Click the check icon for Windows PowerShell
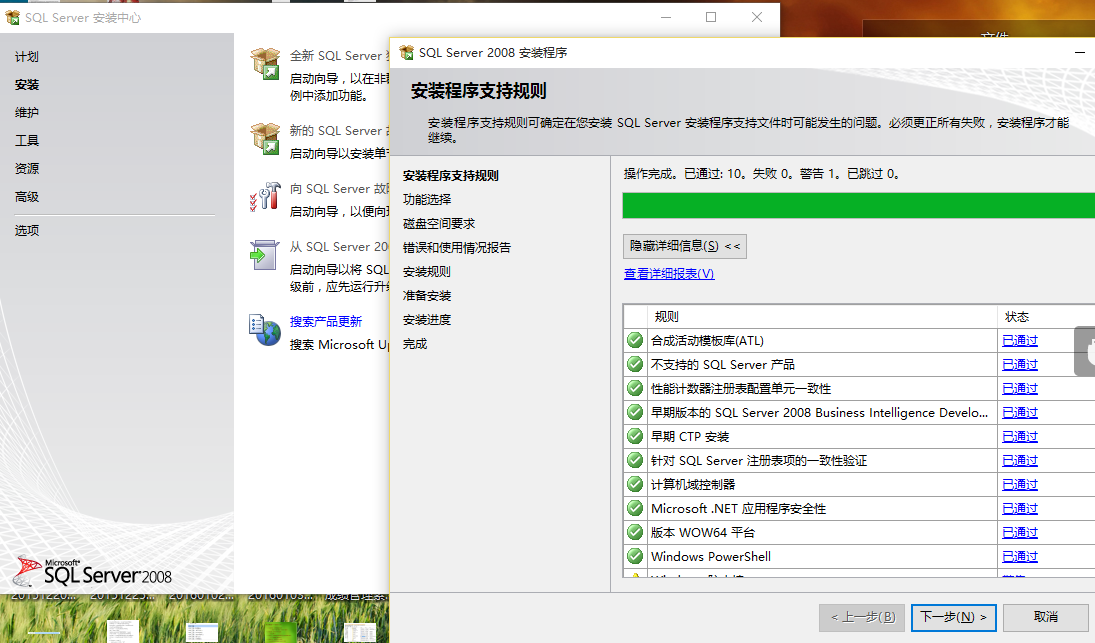 click(635, 556)
